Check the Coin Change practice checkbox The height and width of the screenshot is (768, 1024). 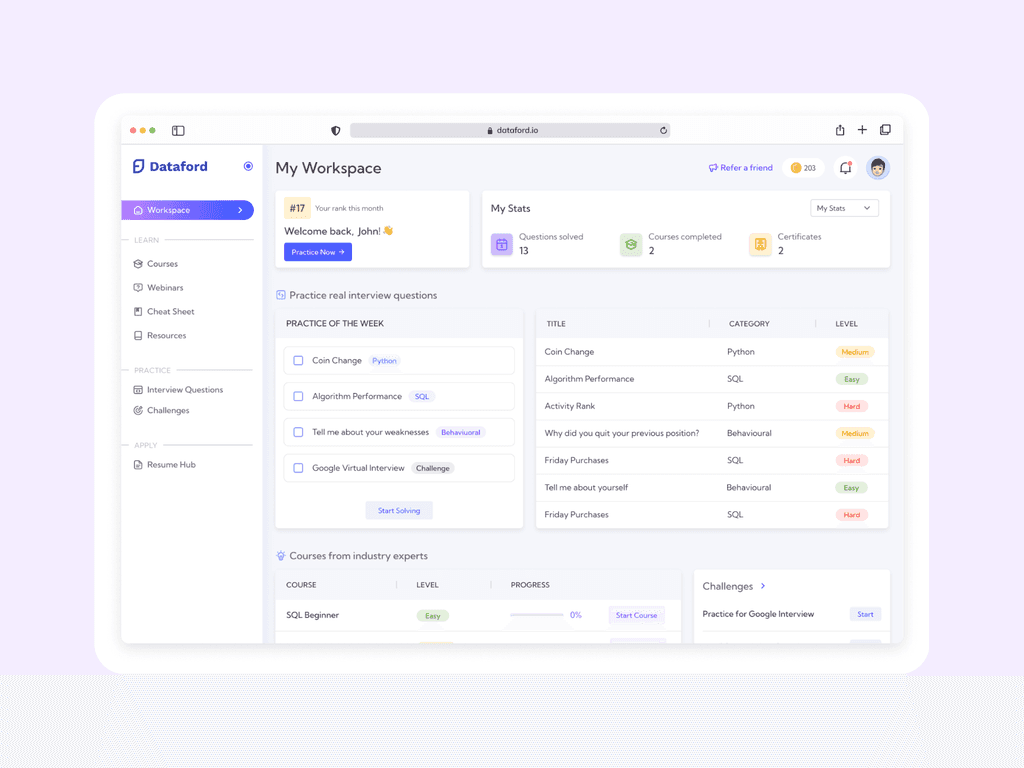298,360
